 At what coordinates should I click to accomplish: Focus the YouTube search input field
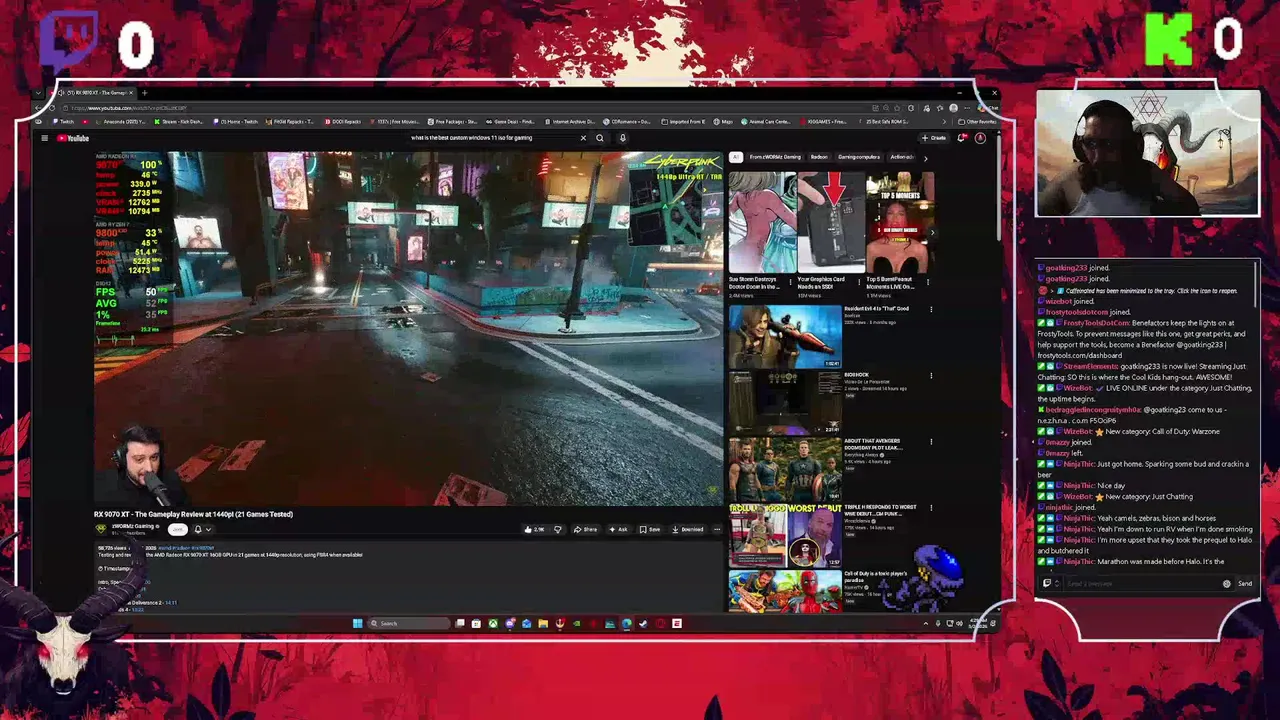coord(495,138)
